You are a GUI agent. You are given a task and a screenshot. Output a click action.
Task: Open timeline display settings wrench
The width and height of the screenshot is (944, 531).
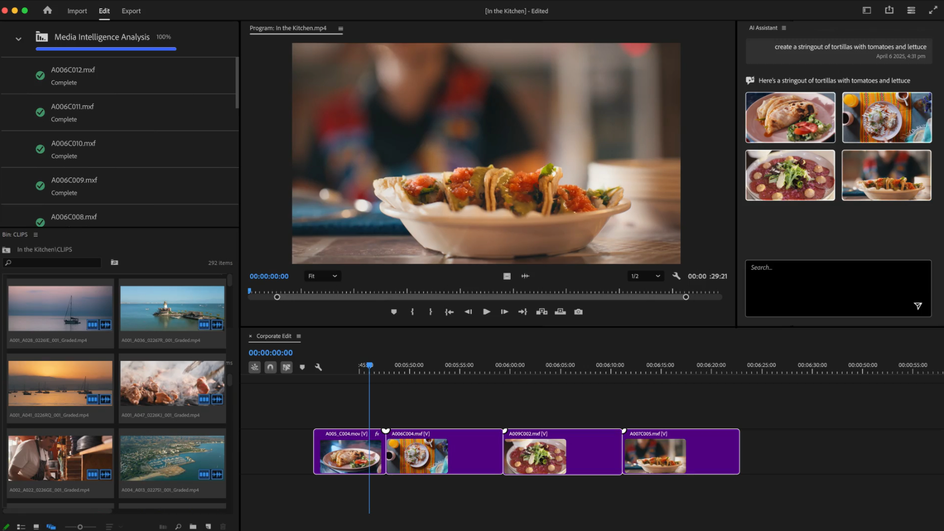click(318, 367)
